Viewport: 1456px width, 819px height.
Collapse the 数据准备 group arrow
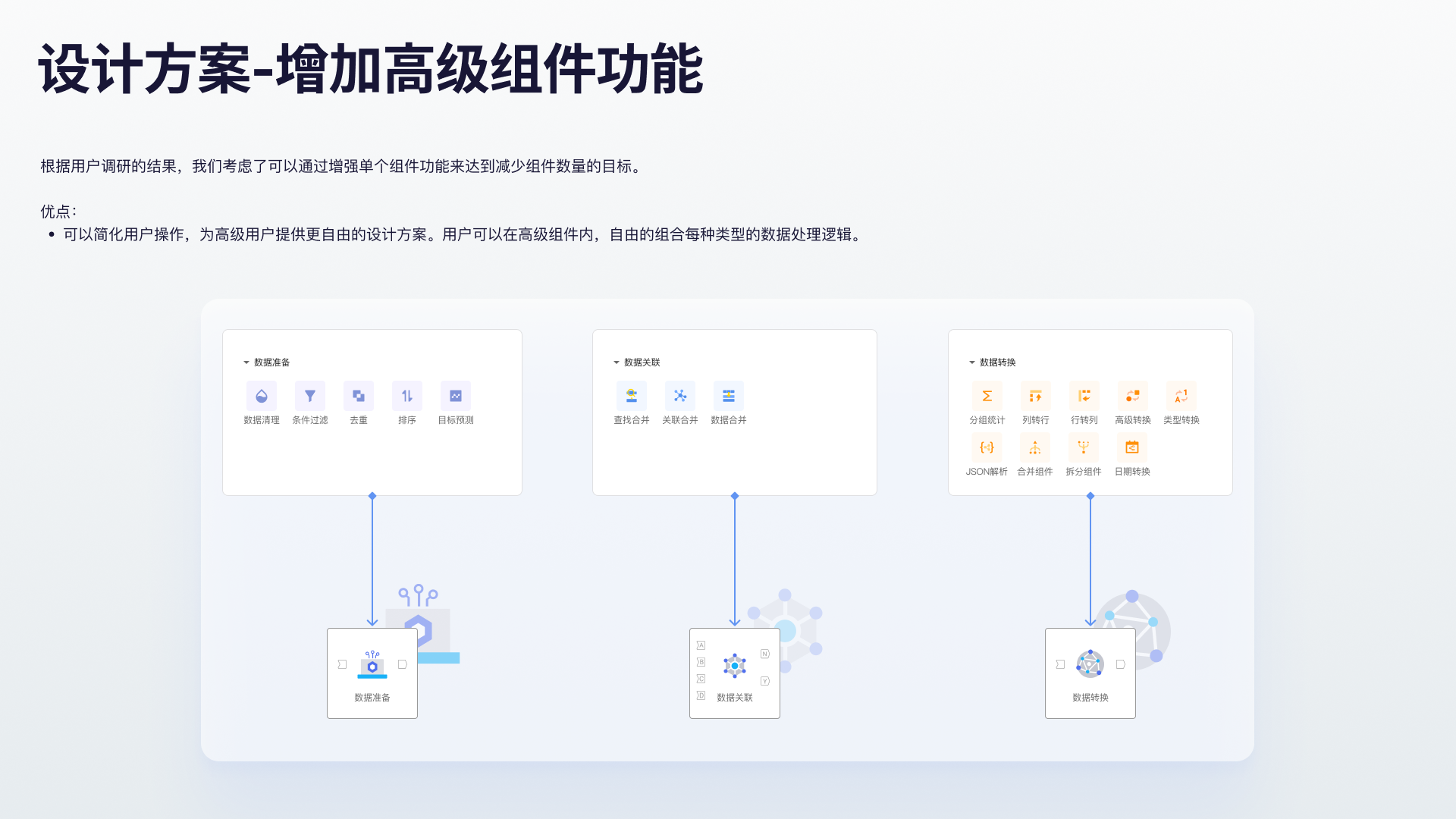pyautogui.click(x=246, y=362)
